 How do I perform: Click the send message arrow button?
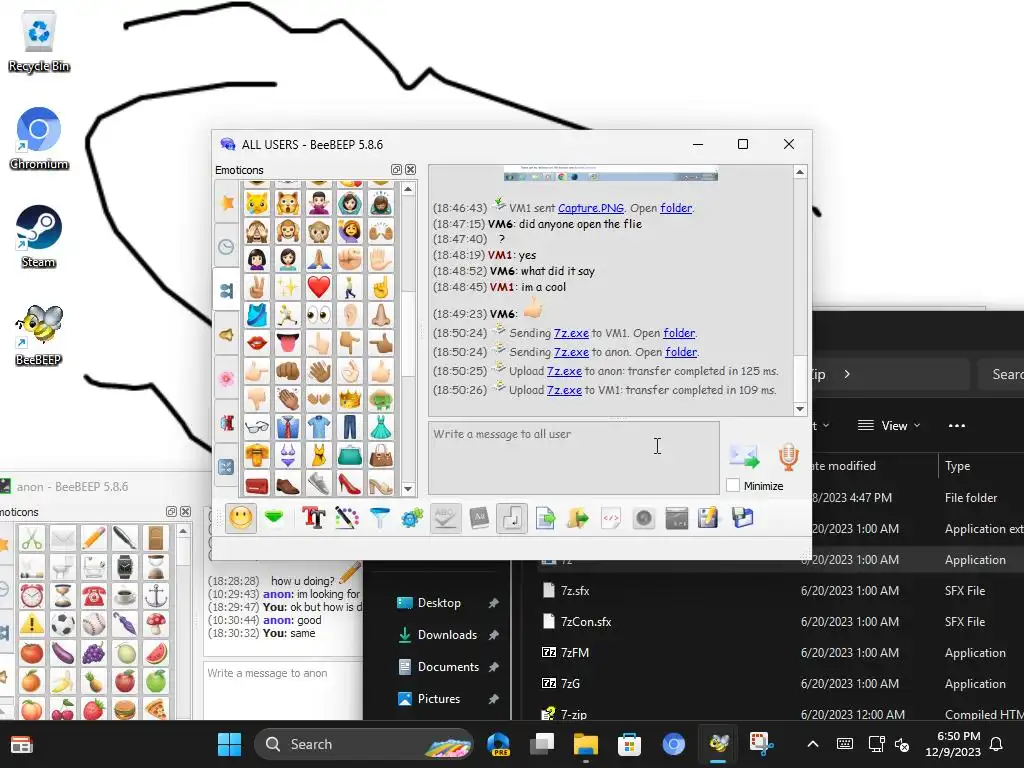point(744,456)
